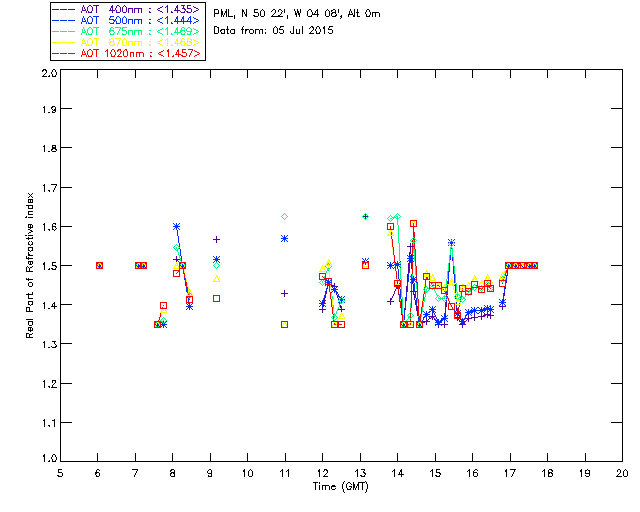Click the x-axis tick label 19
640x512 pixels.
(x=585, y=474)
